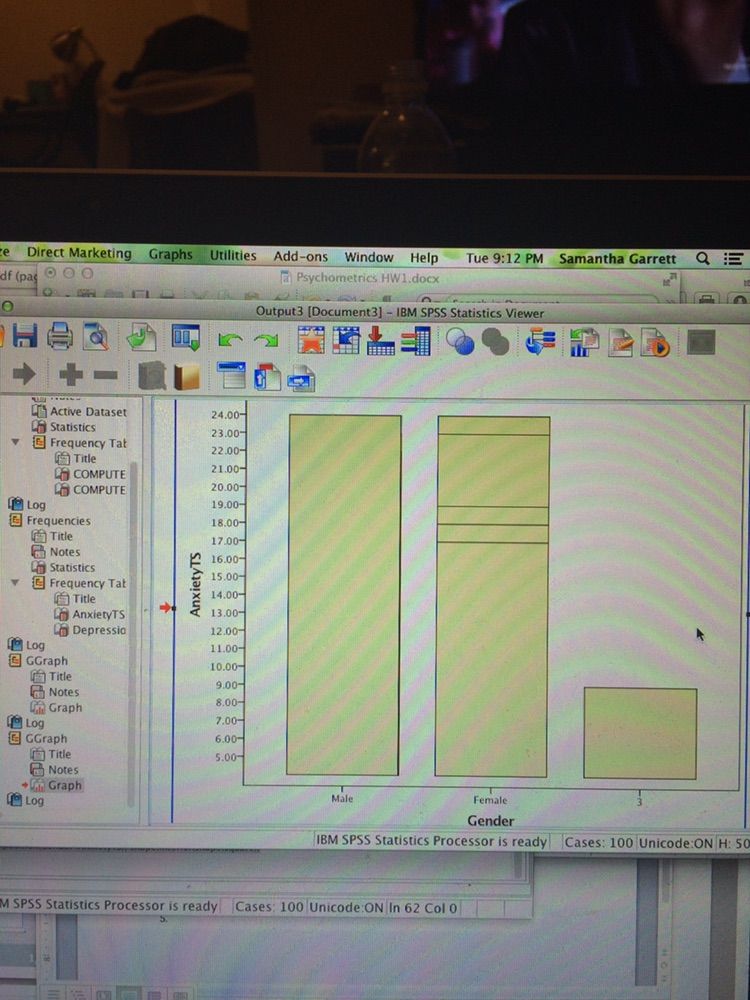
Task: Click the Redo green arrow
Action: tap(266, 340)
